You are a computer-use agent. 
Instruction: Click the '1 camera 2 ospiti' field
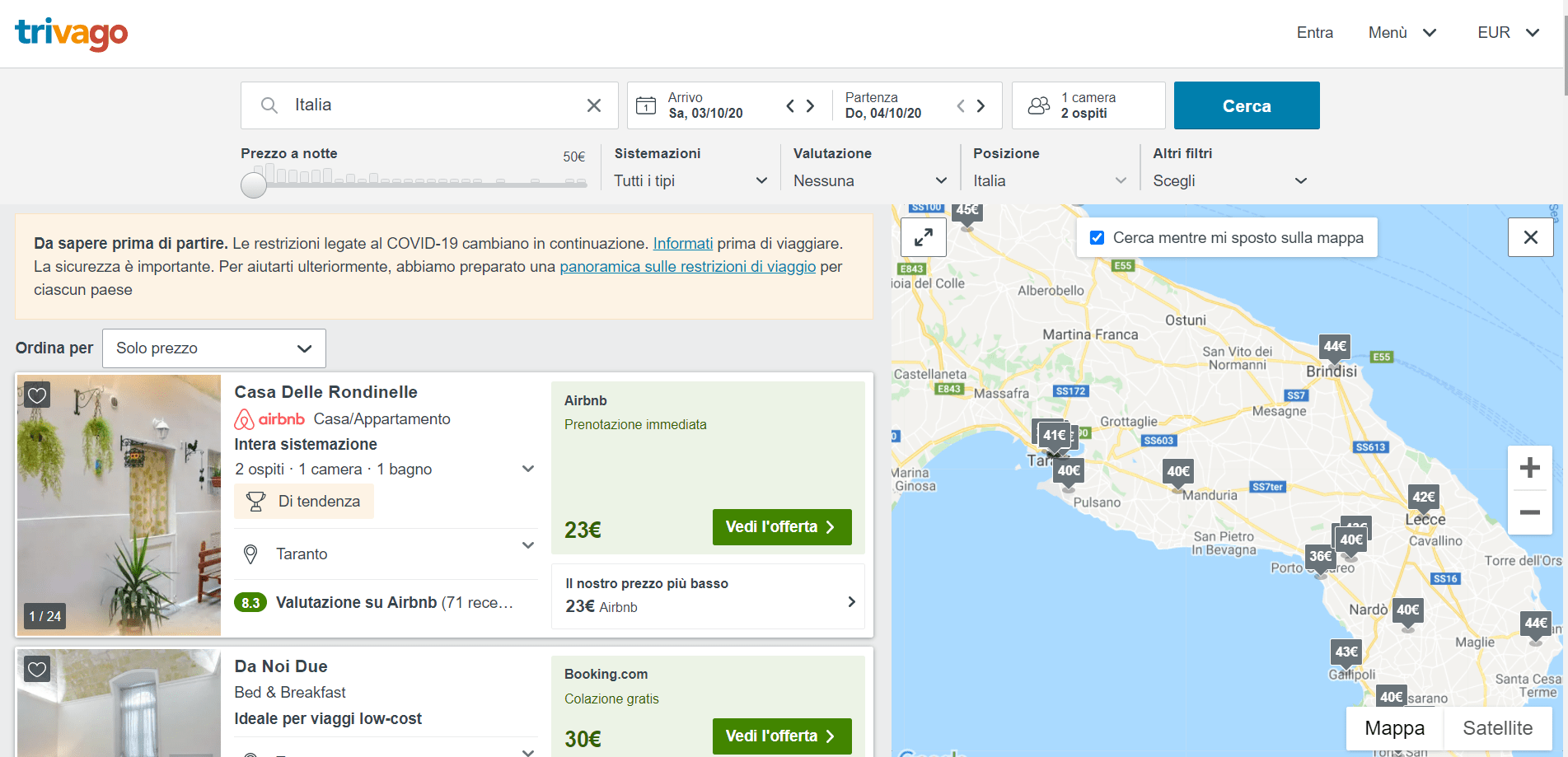coord(1088,105)
